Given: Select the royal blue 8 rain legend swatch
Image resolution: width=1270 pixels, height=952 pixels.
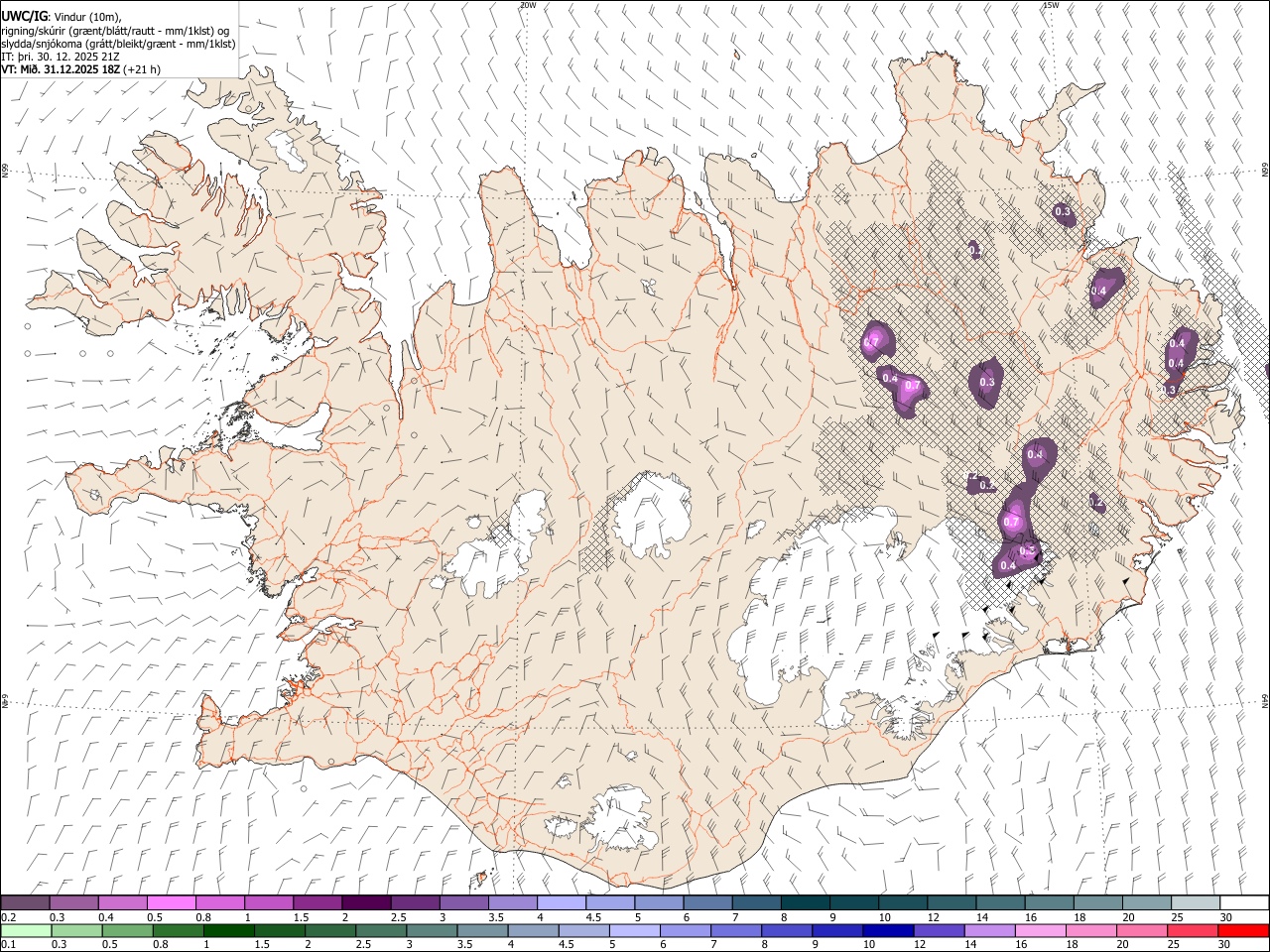Looking at the screenshot, I should tap(786, 930).
